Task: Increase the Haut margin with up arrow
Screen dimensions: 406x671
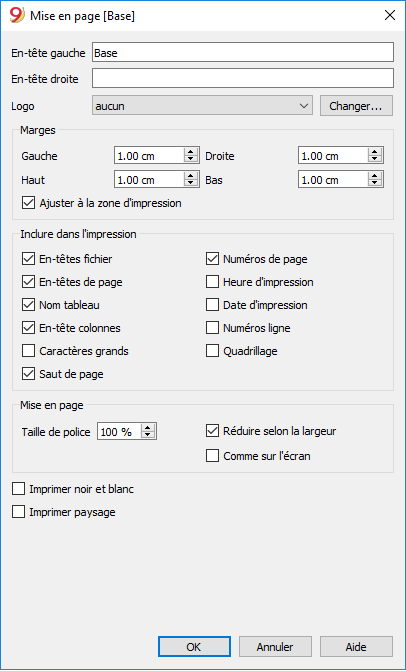Action: coord(190,176)
